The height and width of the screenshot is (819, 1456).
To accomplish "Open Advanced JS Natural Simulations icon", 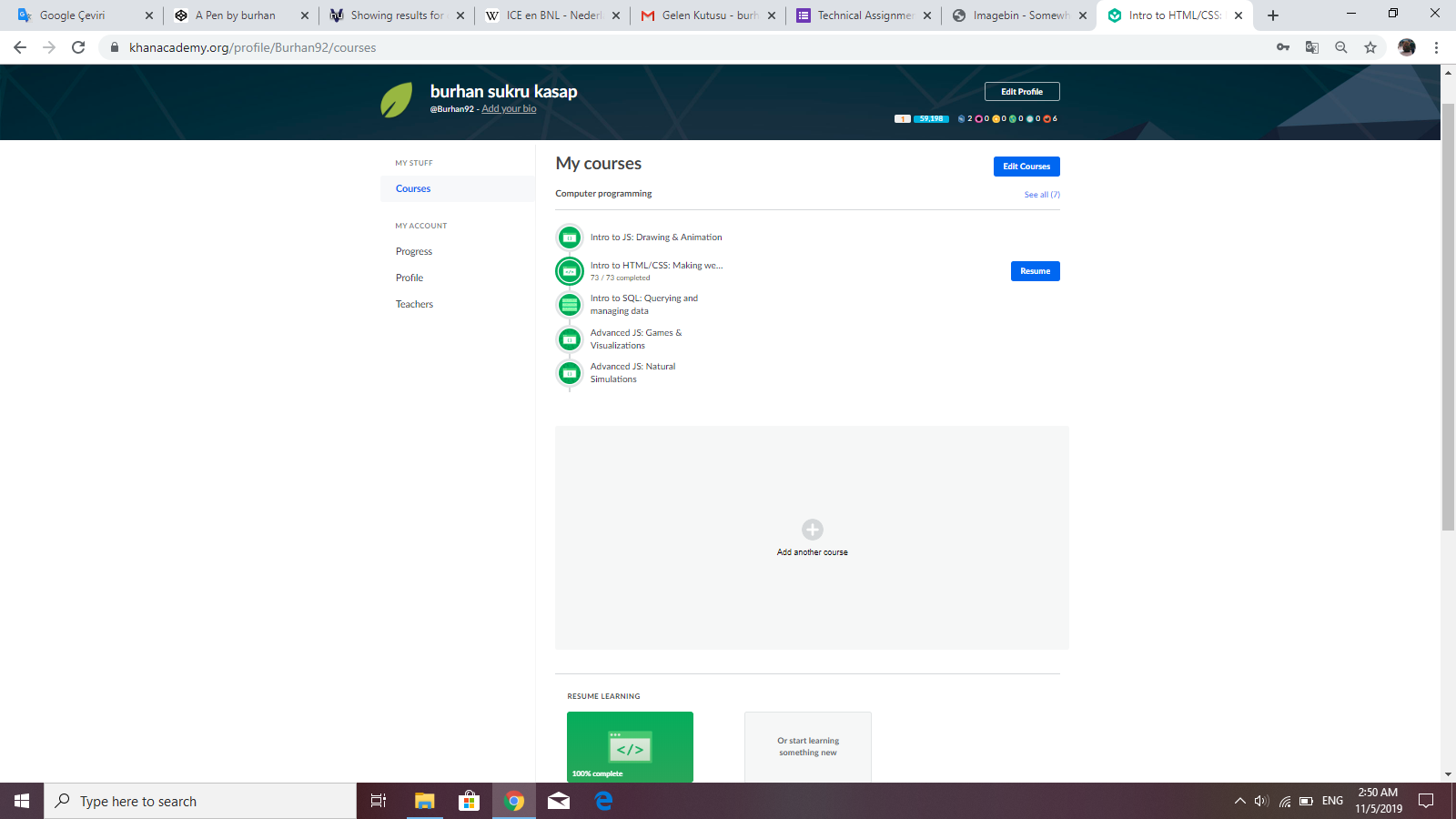I will (570, 373).
